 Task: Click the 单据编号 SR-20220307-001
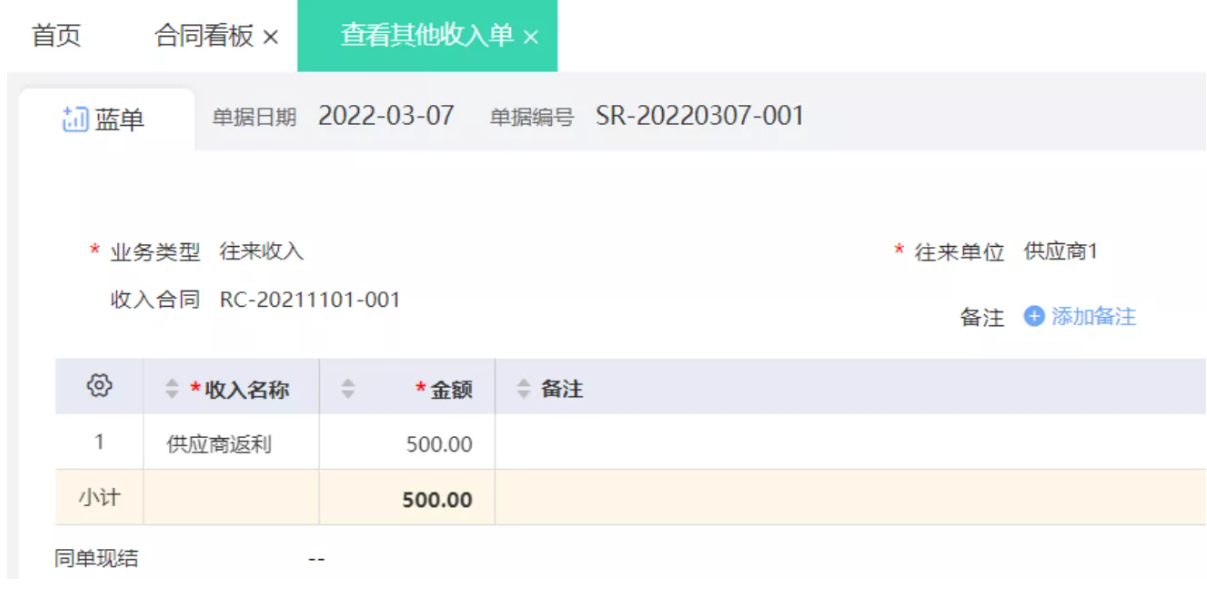coord(700,116)
